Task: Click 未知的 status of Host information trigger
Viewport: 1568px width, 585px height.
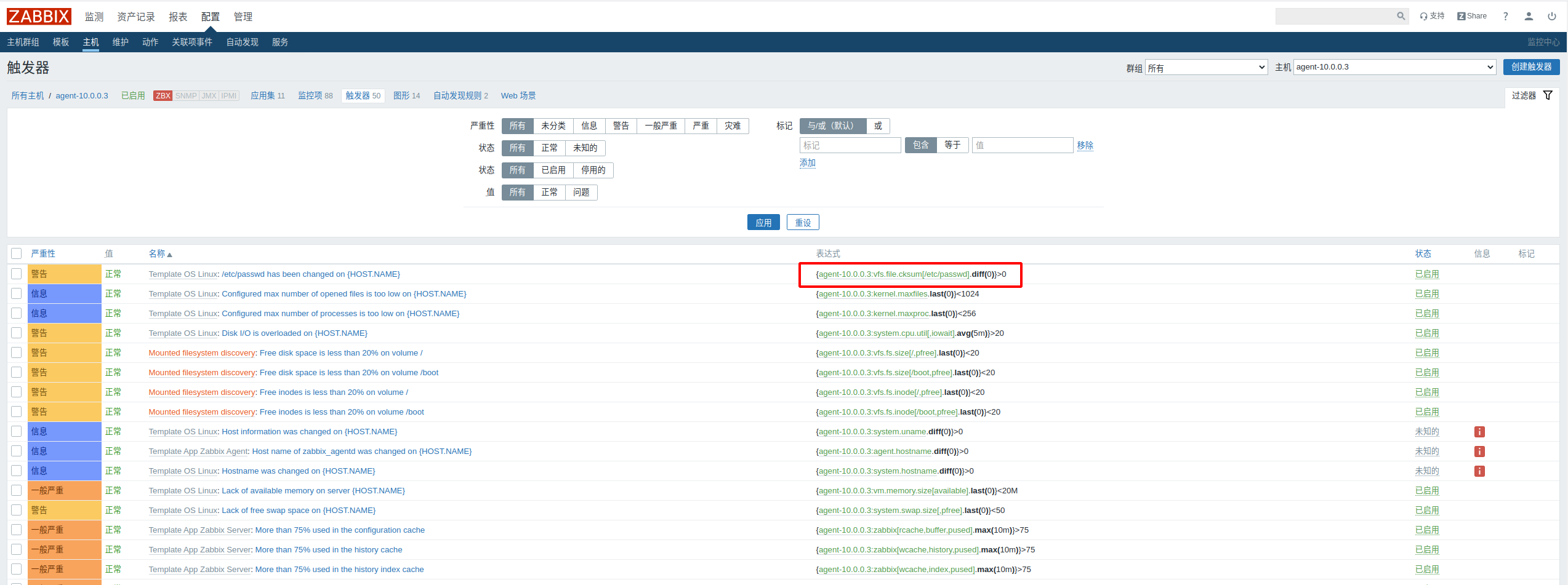Action: [1427, 432]
